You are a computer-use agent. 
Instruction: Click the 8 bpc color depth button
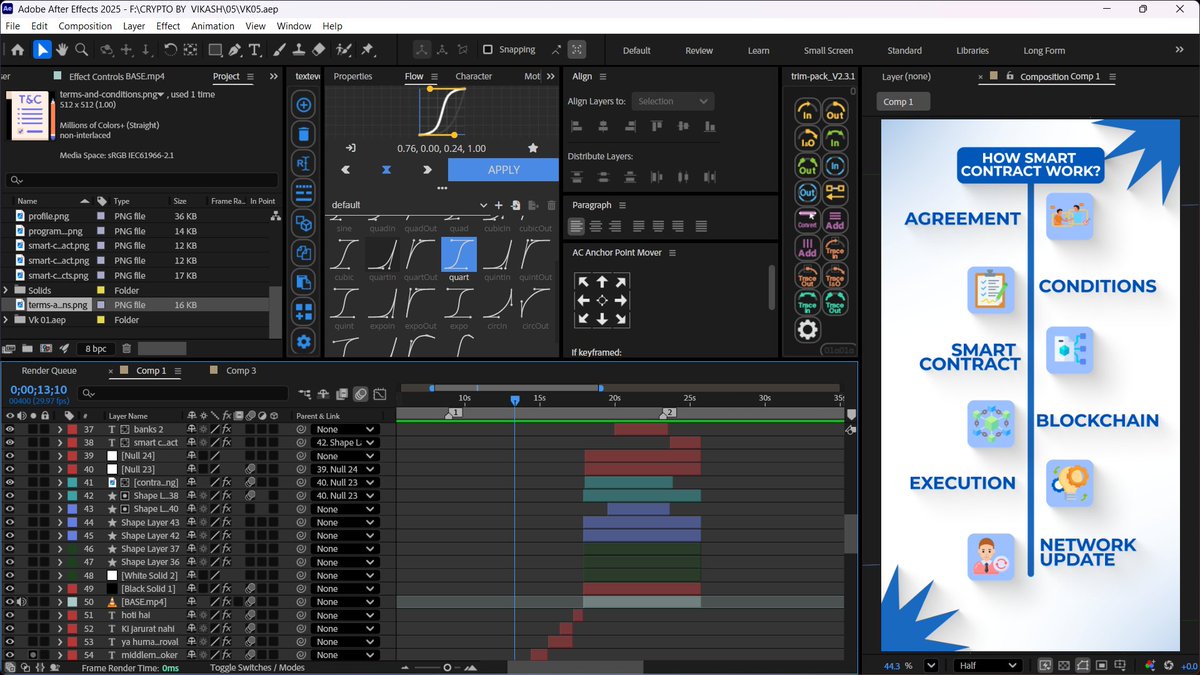pyautogui.click(x=96, y=348)
